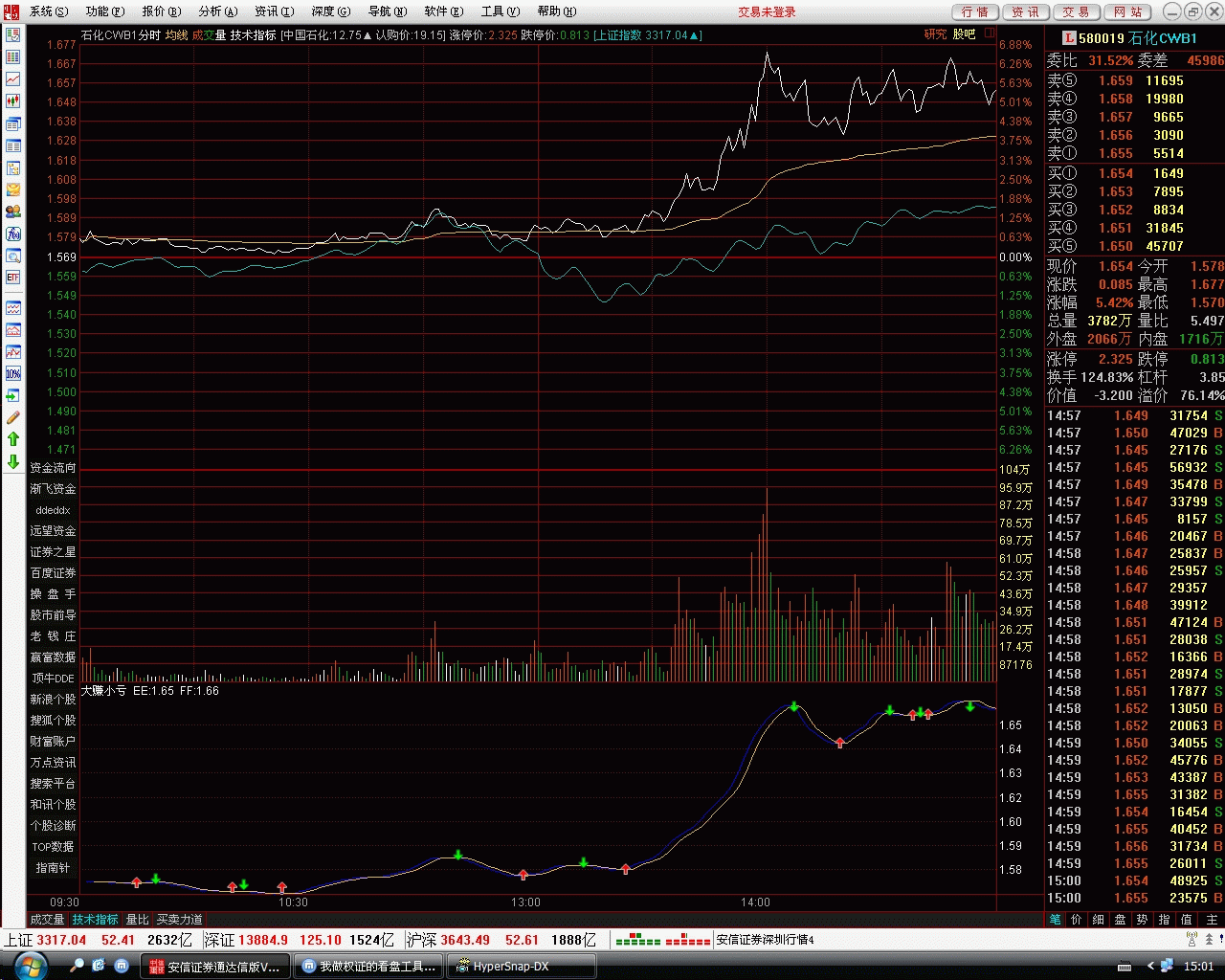Viewport: 1225px width, 980px height.
Task: Click the two-people users icon in sidebar
Action: pos(12,212)
